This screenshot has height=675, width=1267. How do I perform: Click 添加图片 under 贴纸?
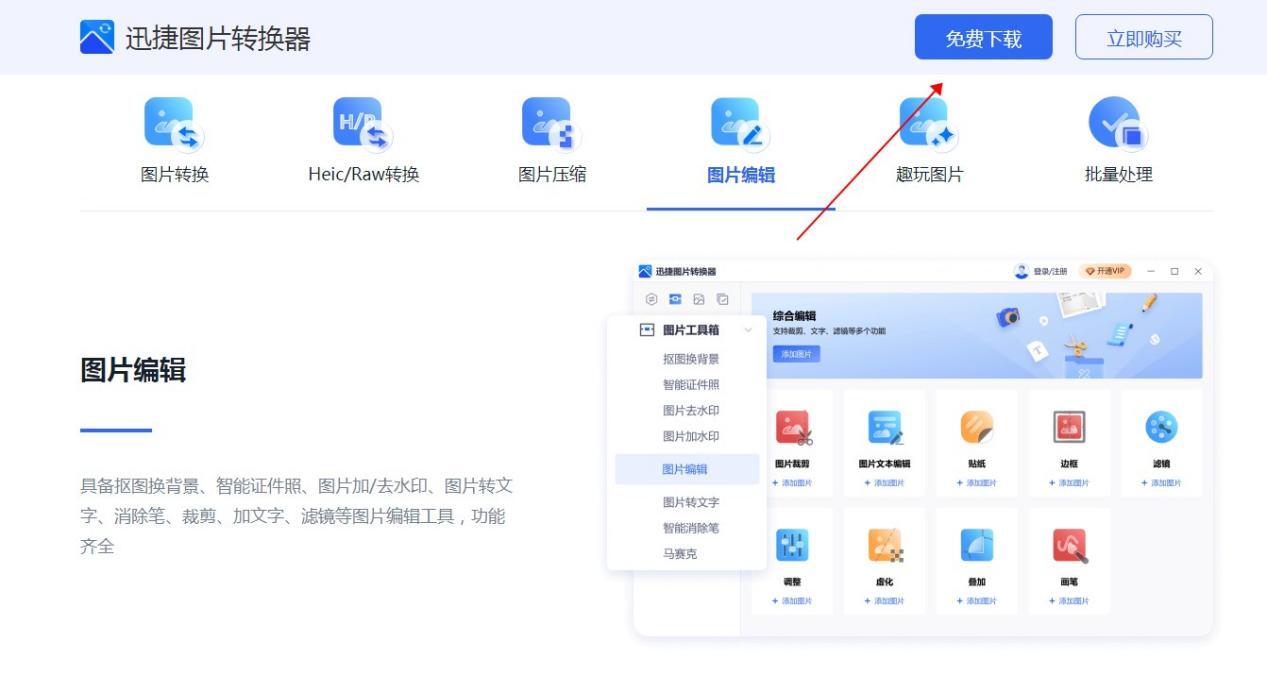click(977, 483)
